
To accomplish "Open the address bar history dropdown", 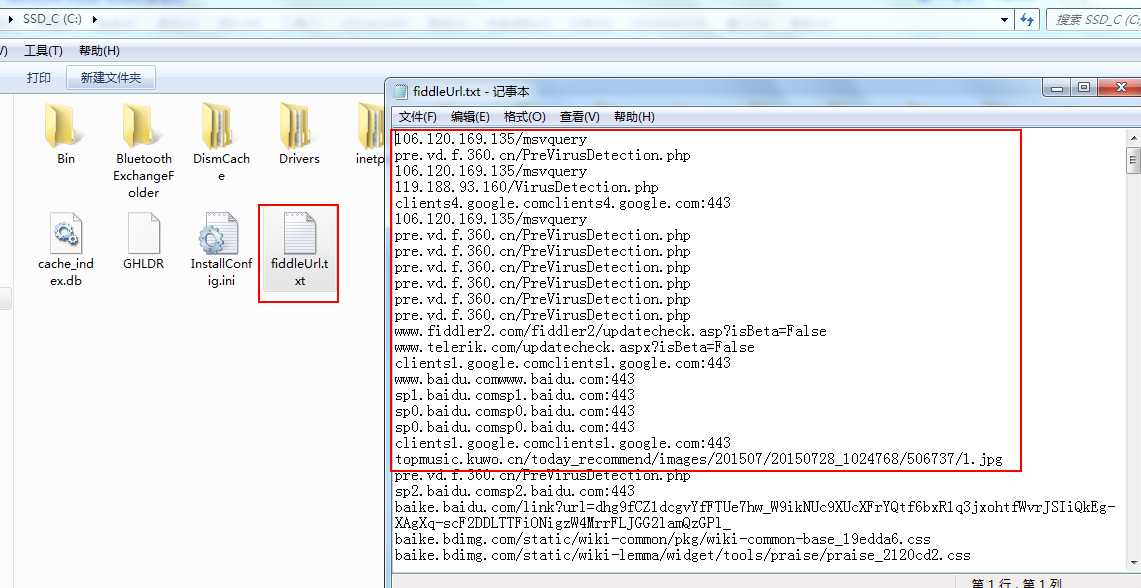I will 1005,20.
